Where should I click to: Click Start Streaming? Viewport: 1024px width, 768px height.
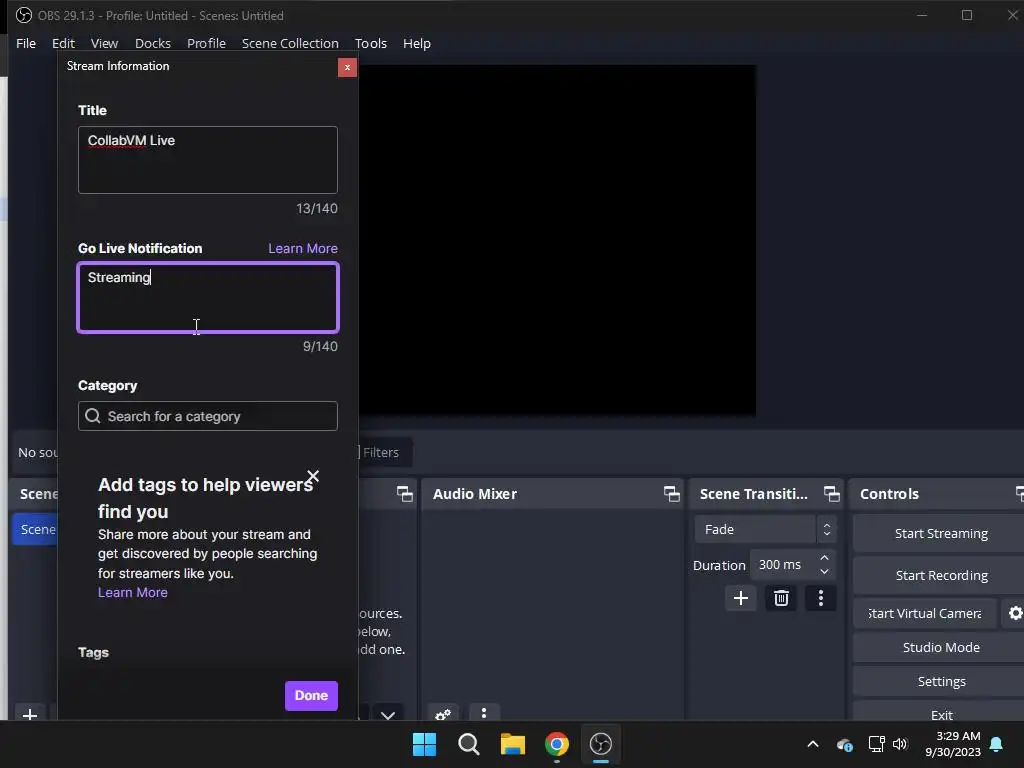[940, 534]
